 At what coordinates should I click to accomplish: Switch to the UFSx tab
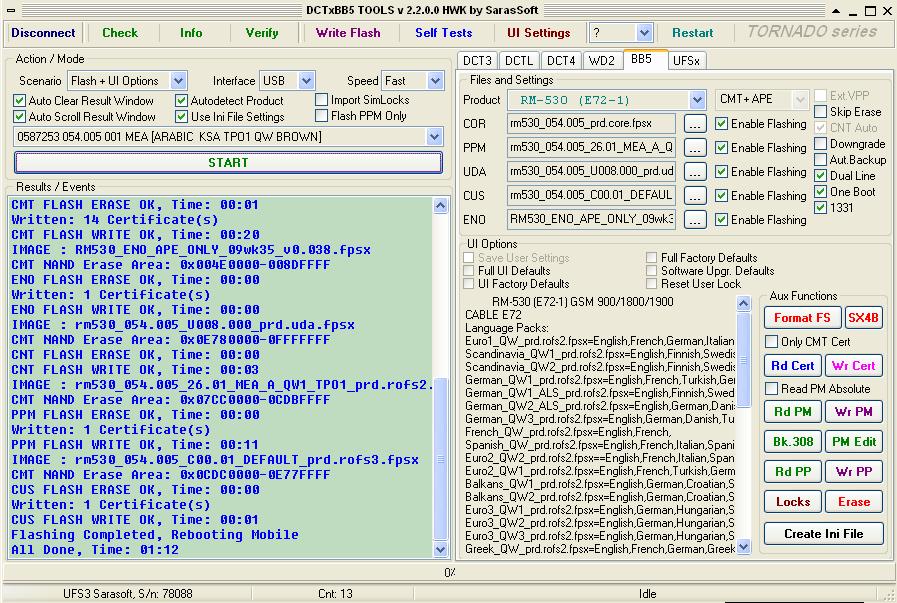point(686,61)
